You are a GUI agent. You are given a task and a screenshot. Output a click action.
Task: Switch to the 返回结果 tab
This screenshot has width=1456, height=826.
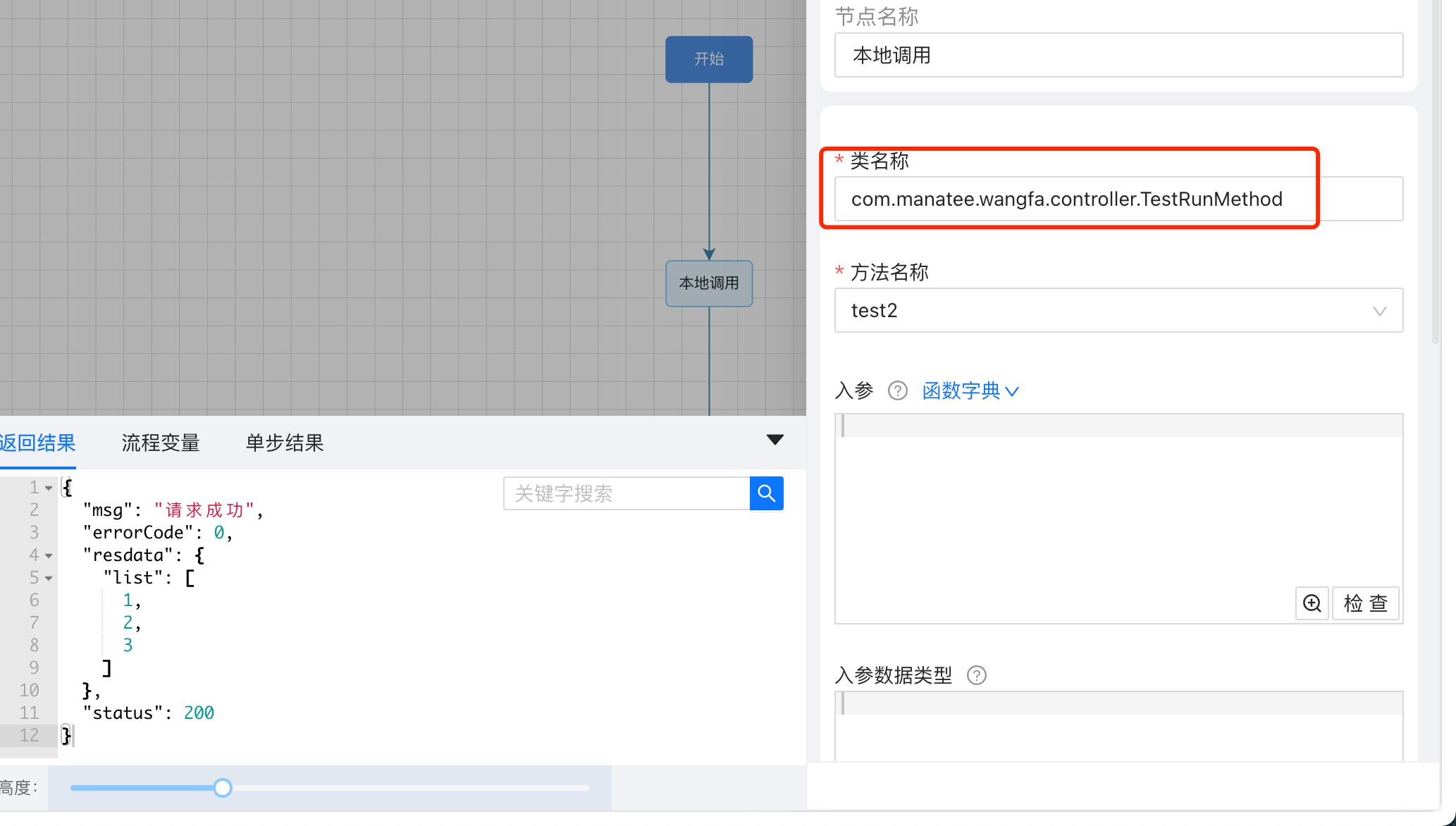(37, 443)
